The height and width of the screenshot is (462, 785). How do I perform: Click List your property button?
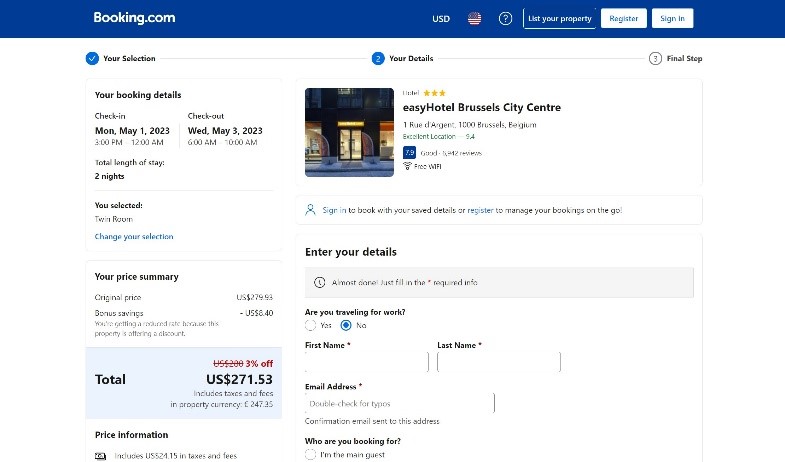559,18
